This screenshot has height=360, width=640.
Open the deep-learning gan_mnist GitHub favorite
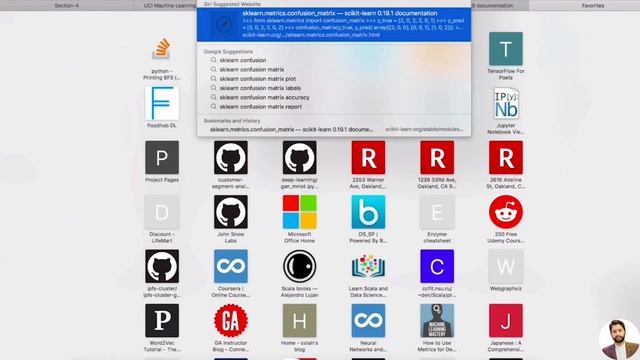(300, 158)
